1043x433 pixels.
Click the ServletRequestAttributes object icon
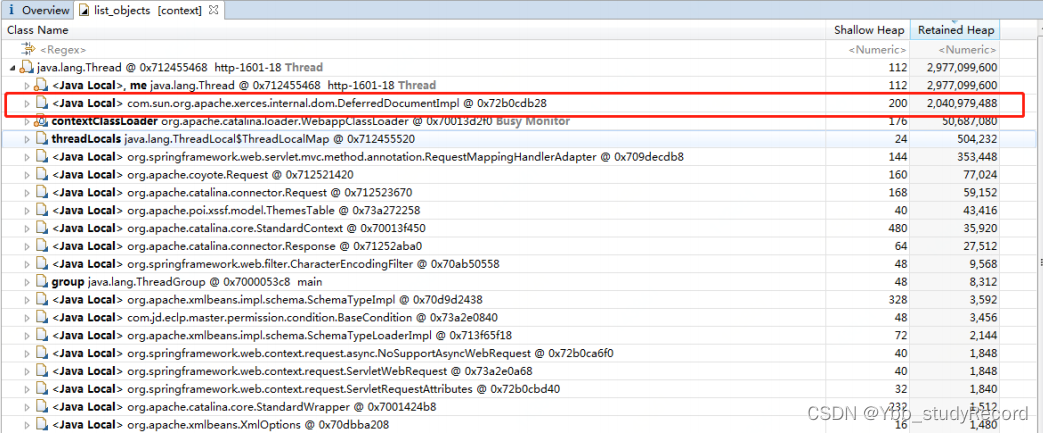point(41,388)
